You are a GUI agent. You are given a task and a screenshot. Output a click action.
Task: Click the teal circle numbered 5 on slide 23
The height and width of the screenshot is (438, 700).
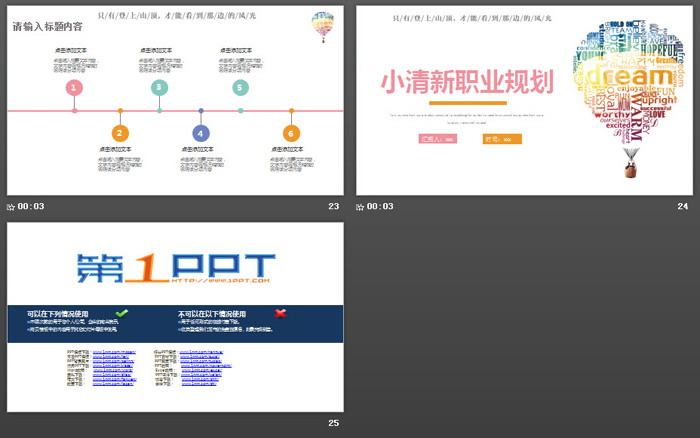[241, 88]
